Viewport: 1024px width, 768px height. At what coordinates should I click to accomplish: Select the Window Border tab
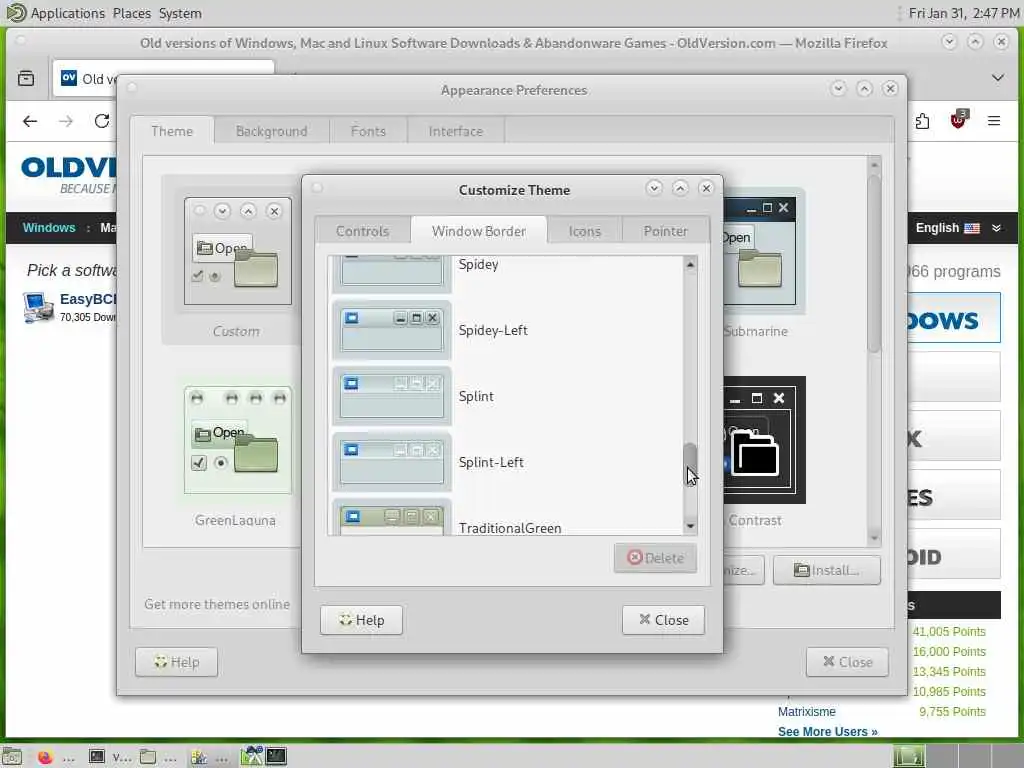(x=479, y=231)
